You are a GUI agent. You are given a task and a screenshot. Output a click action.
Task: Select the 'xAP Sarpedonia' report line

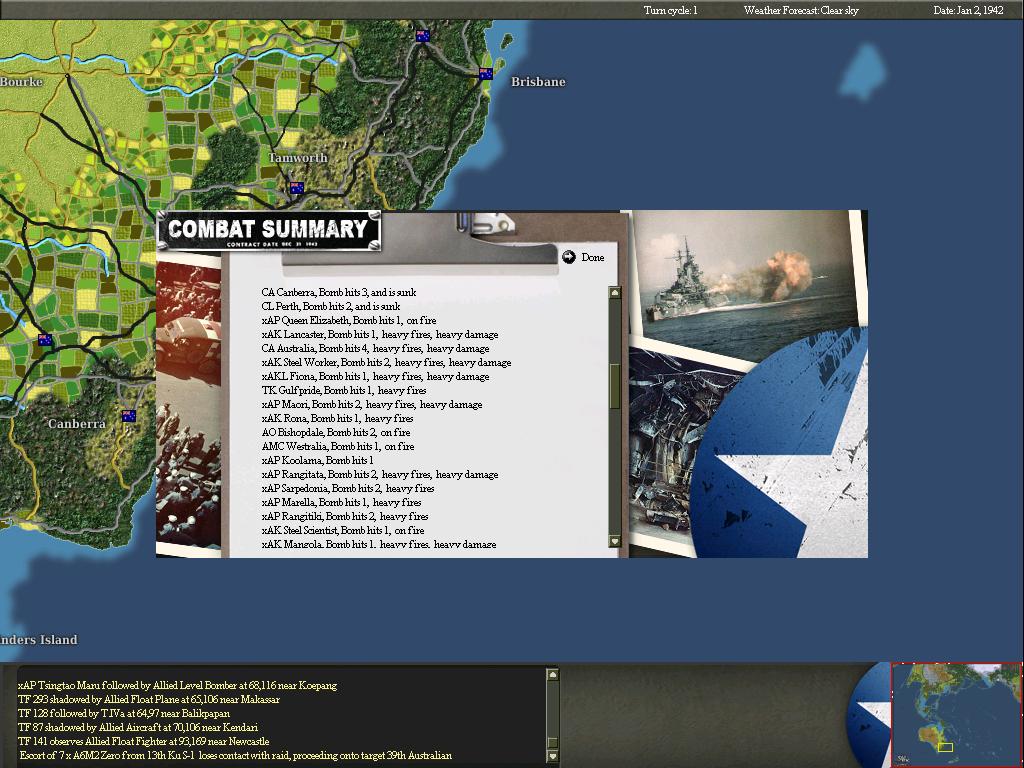(347, 488)
